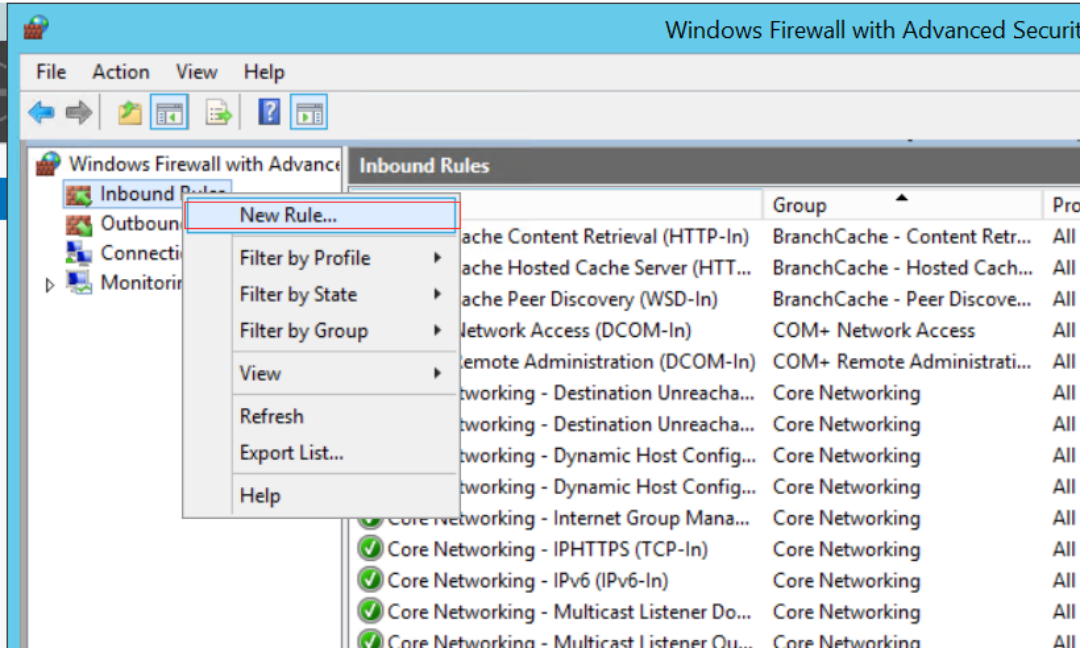Select Core Networking - Multicast Listener Do... rule
This screenshot has width=1080, height=649.
(x=569, y=611)
